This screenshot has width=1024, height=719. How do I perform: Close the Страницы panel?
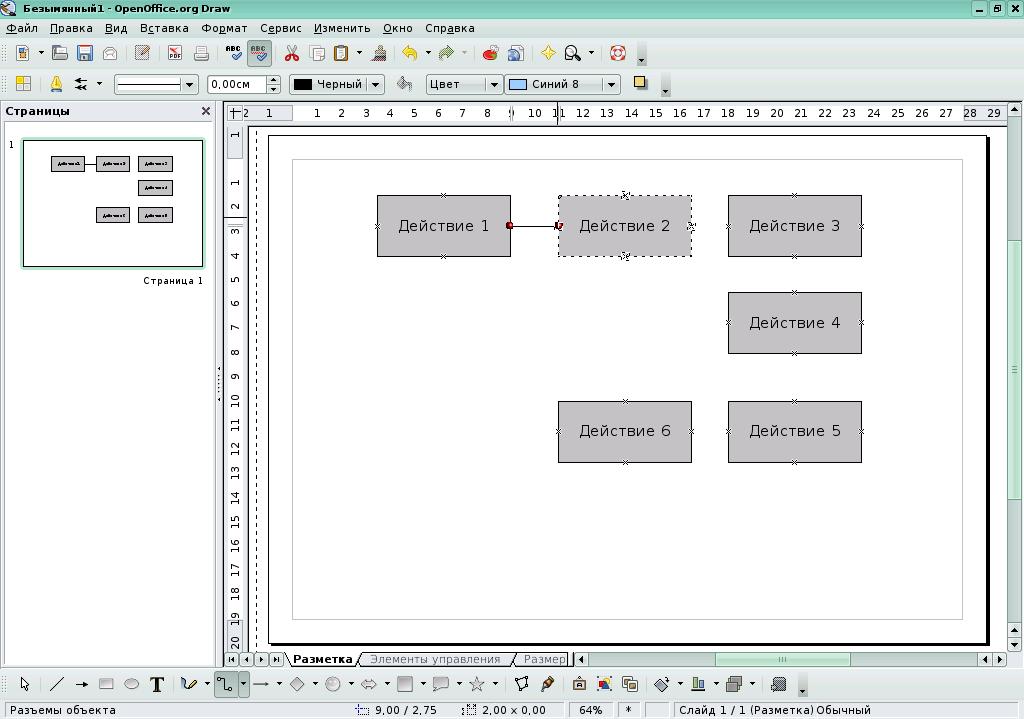point(206,111)
